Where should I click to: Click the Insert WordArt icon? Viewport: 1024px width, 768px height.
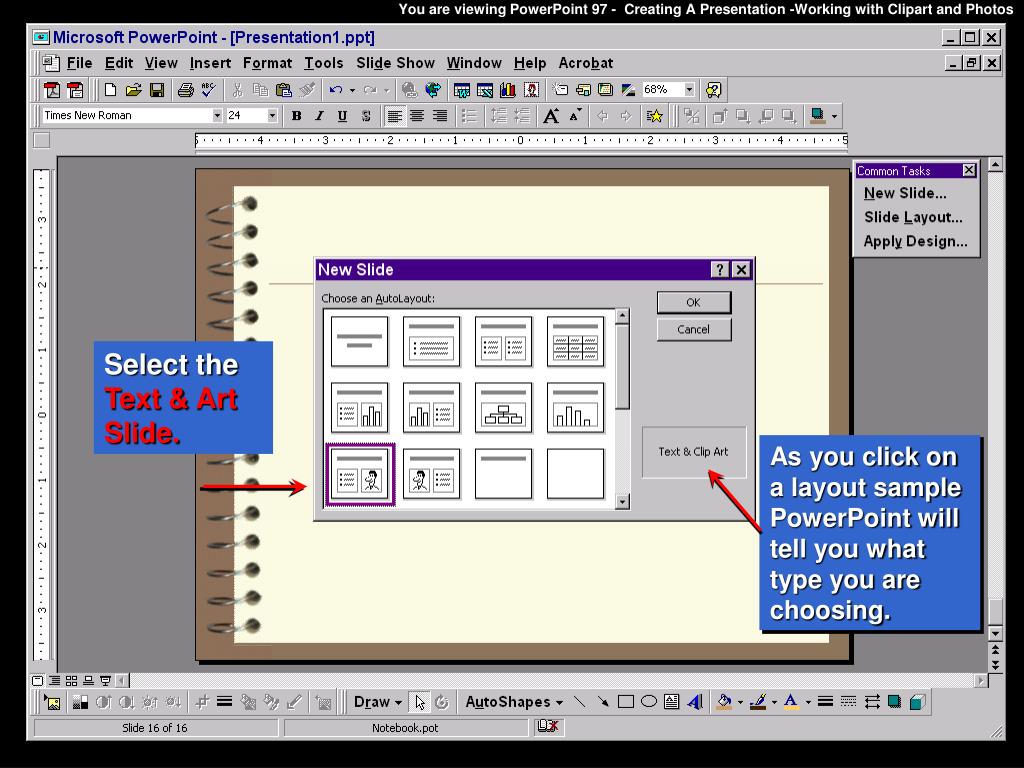tap(696, 702)
